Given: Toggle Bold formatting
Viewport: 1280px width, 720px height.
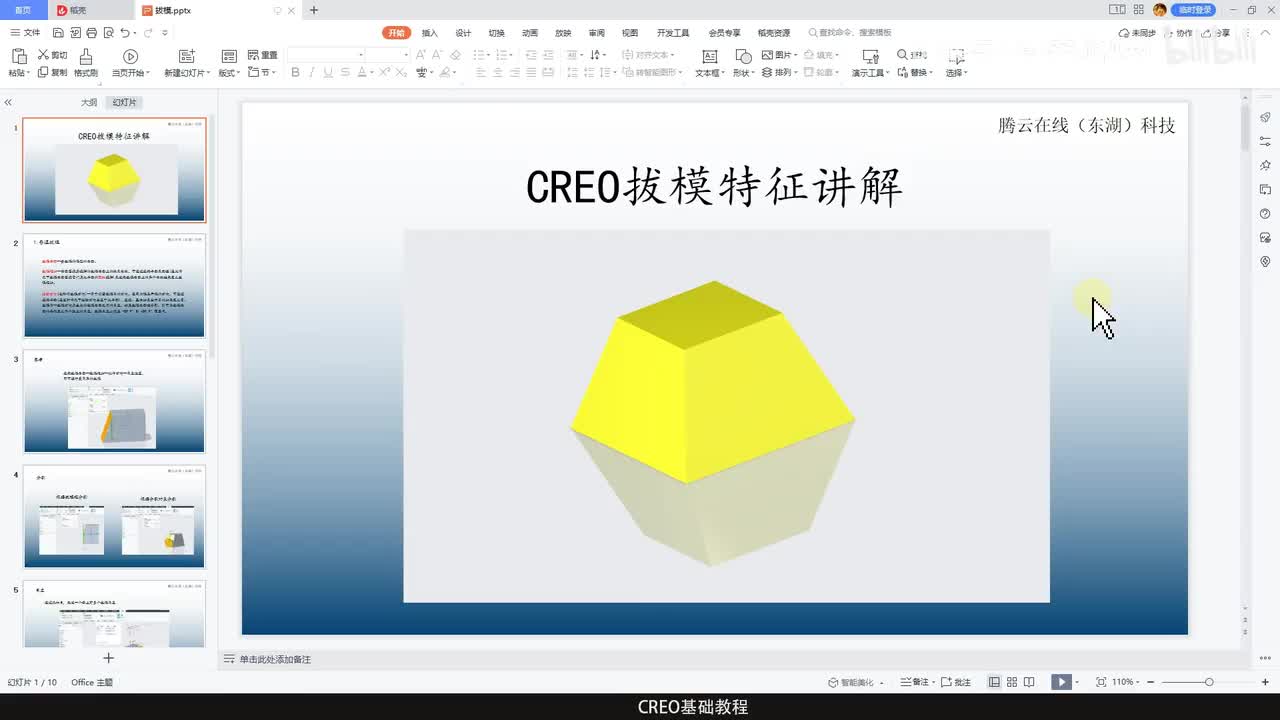Looking at the screenshot, I should click(x=295, y=73).
